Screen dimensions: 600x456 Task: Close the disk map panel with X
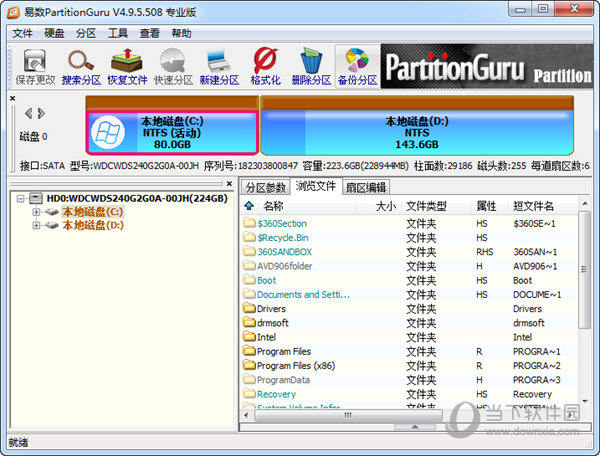tap(13, 98)
